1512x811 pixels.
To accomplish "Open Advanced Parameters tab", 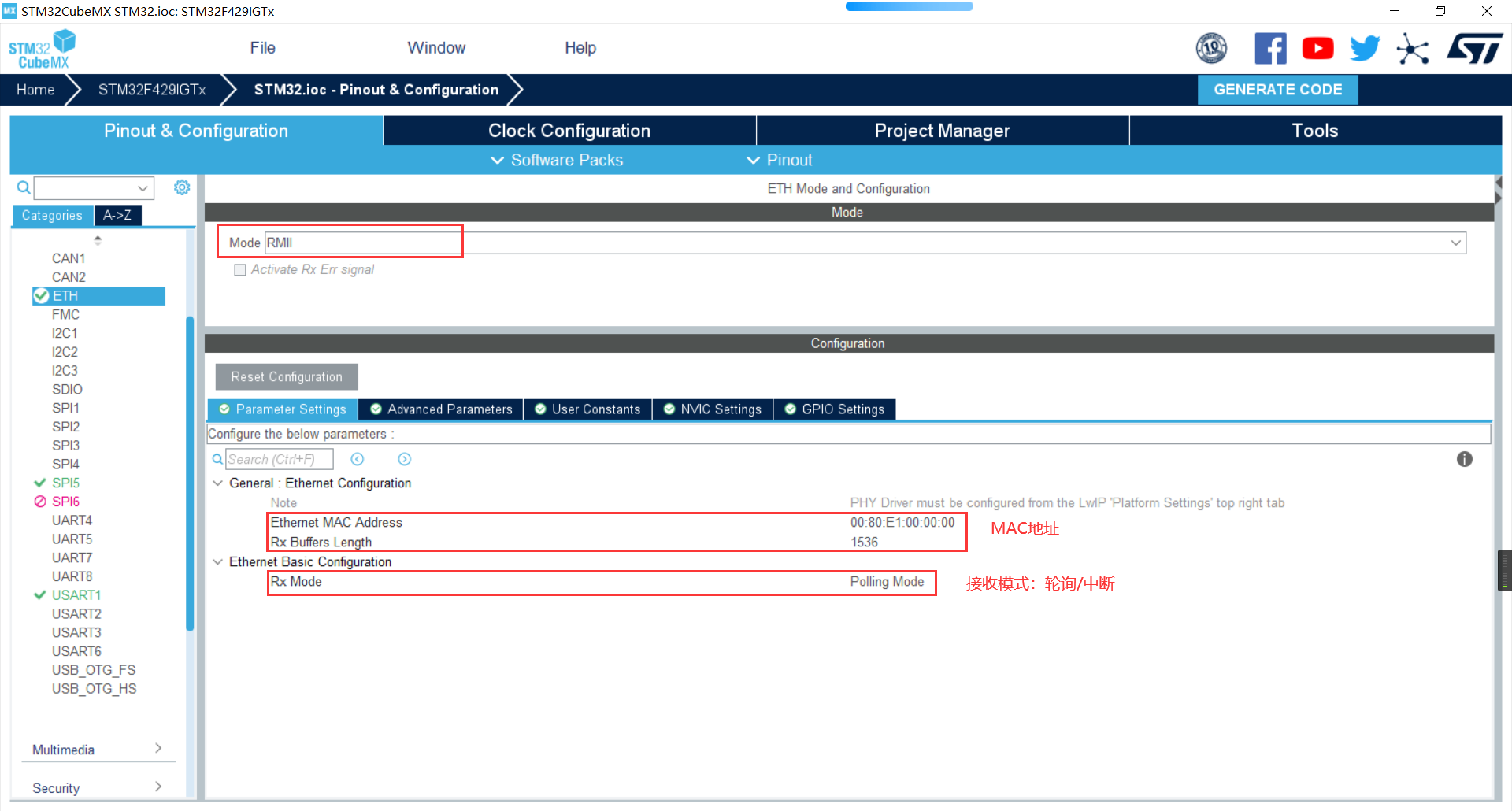I will point(441,409).
